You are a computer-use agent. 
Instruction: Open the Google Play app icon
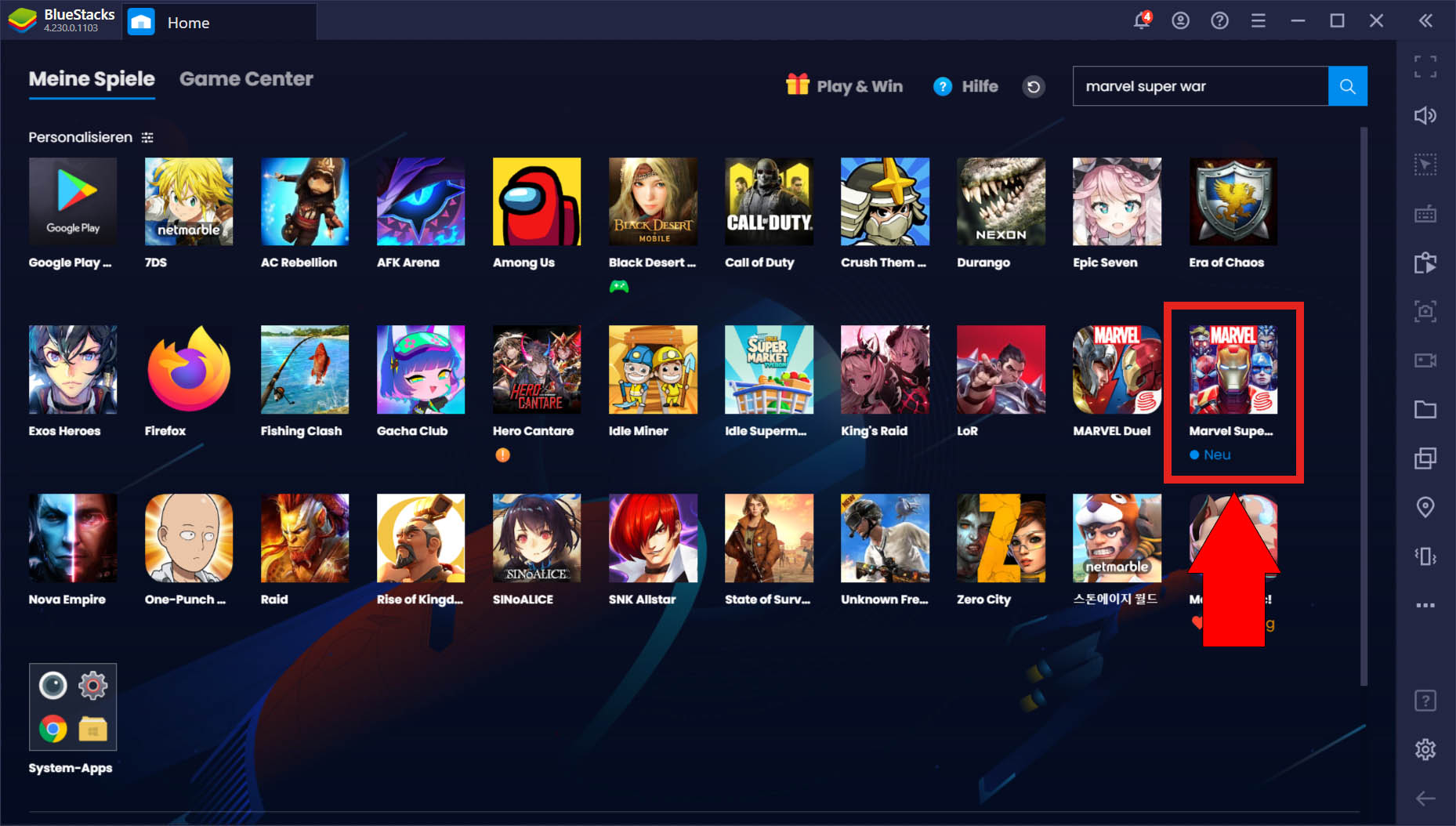[73, 201]
